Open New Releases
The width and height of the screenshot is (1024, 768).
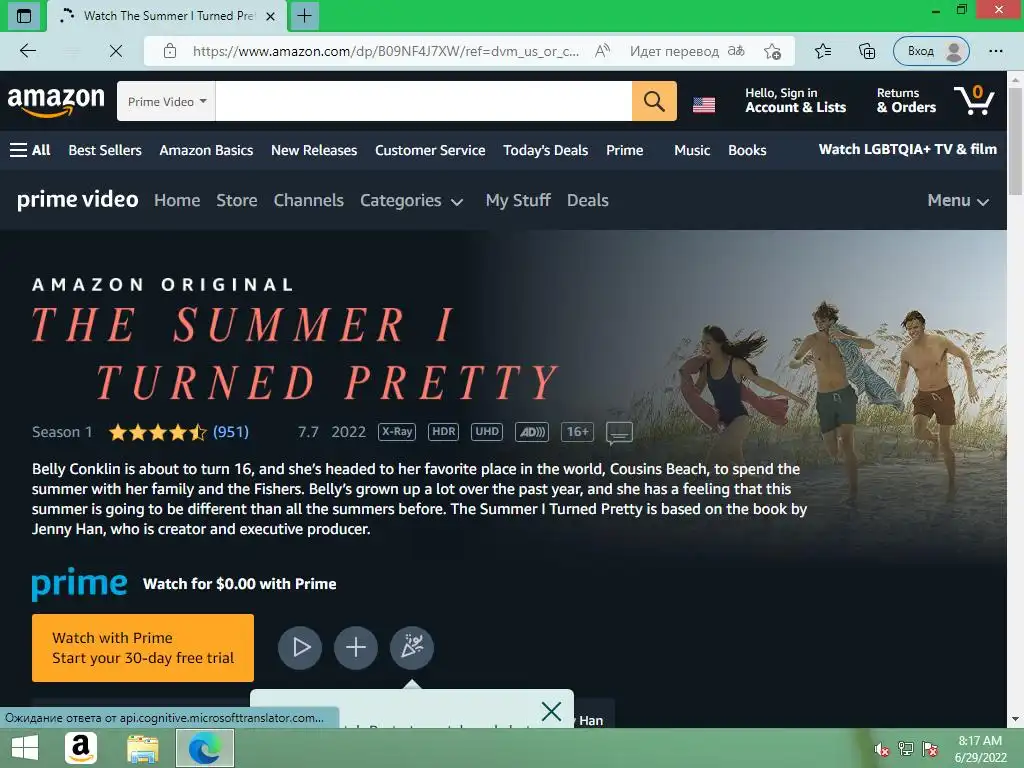pos(314,150)
